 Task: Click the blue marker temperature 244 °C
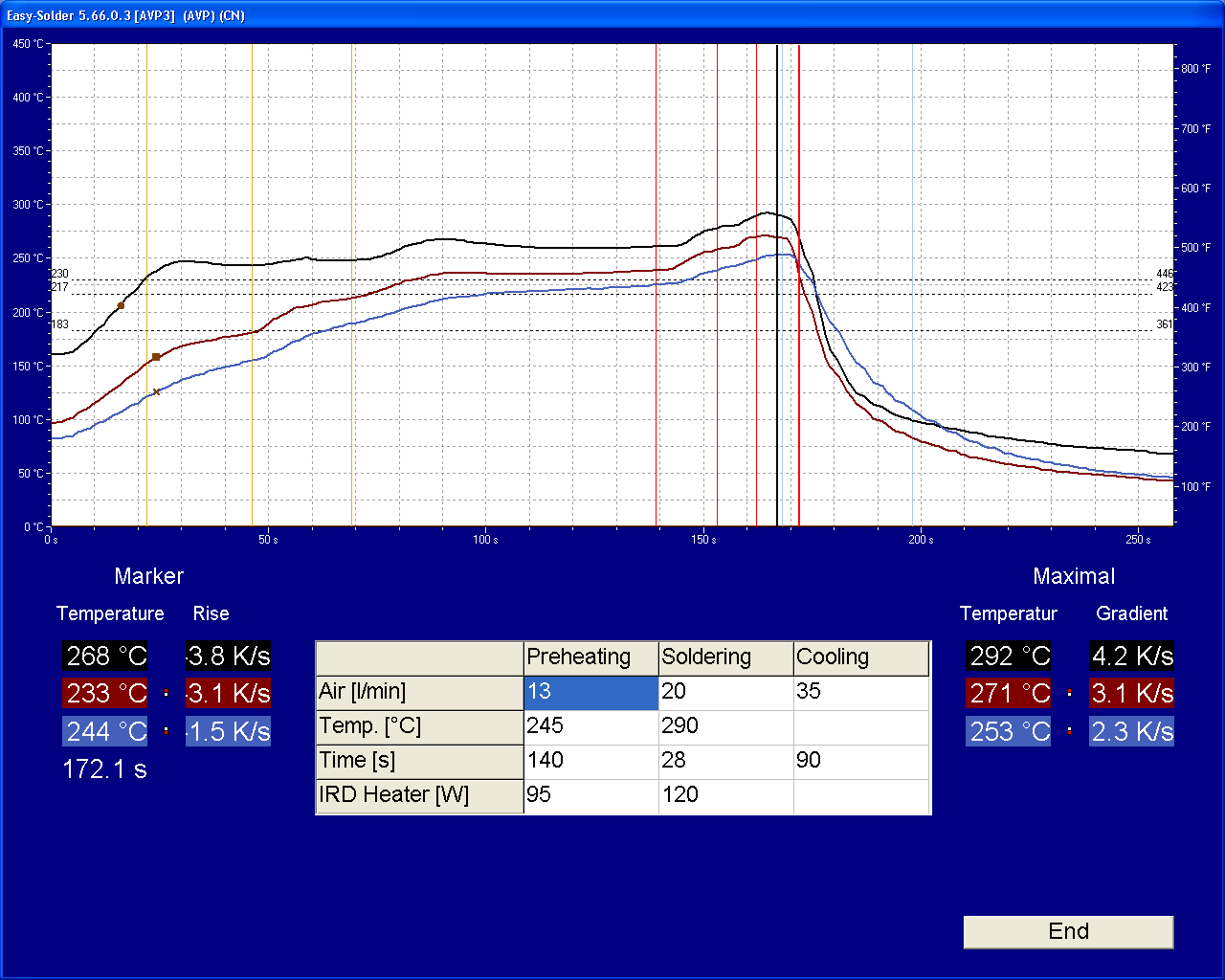click(105, 731)
